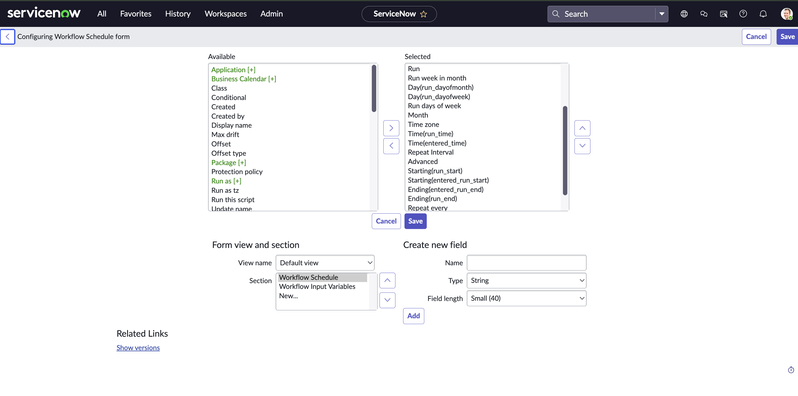
Task: Select Max drift in Available list
Action: tap(225, 134)
